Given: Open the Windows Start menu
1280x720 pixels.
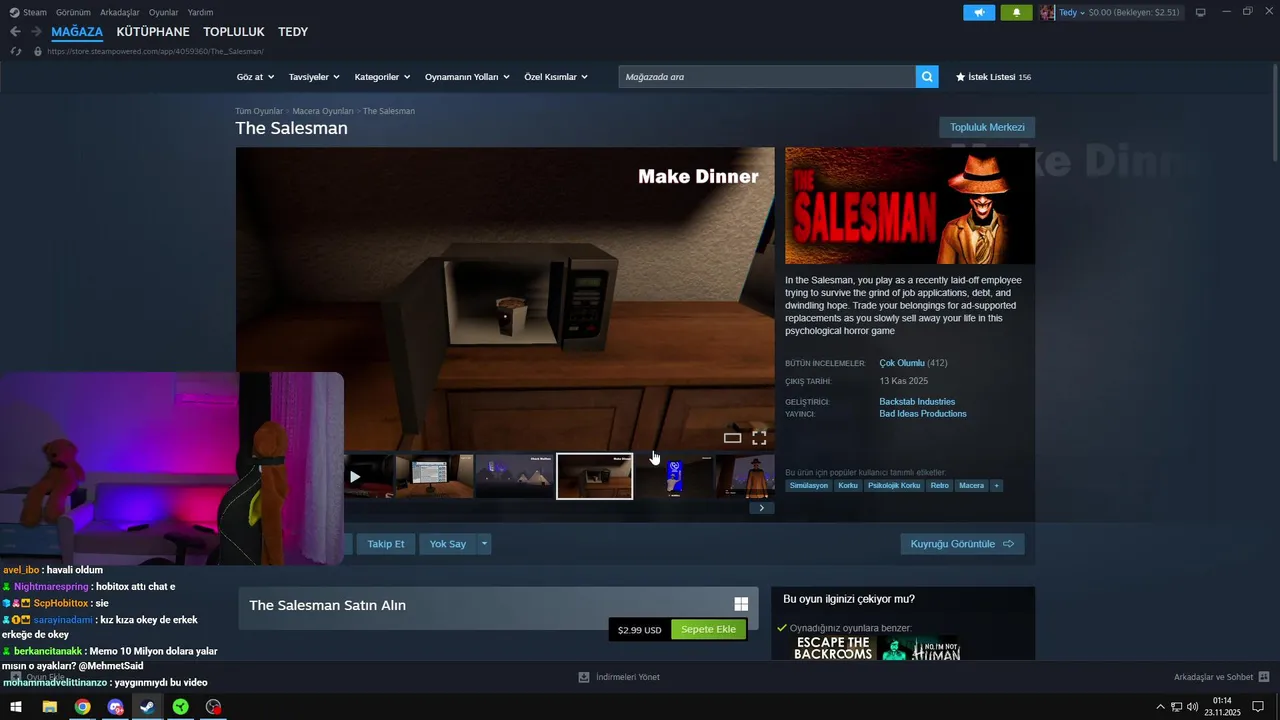Looking at the screenshot, I should click(16, 707).
